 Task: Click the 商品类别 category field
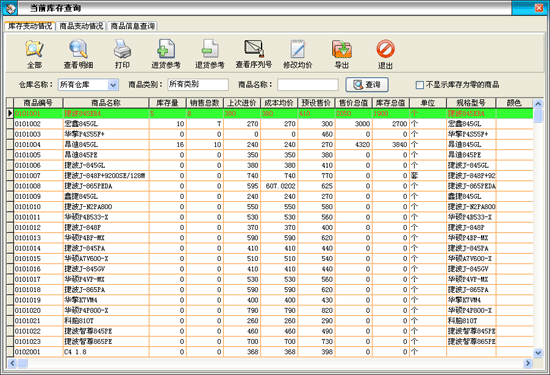(198, 85)
